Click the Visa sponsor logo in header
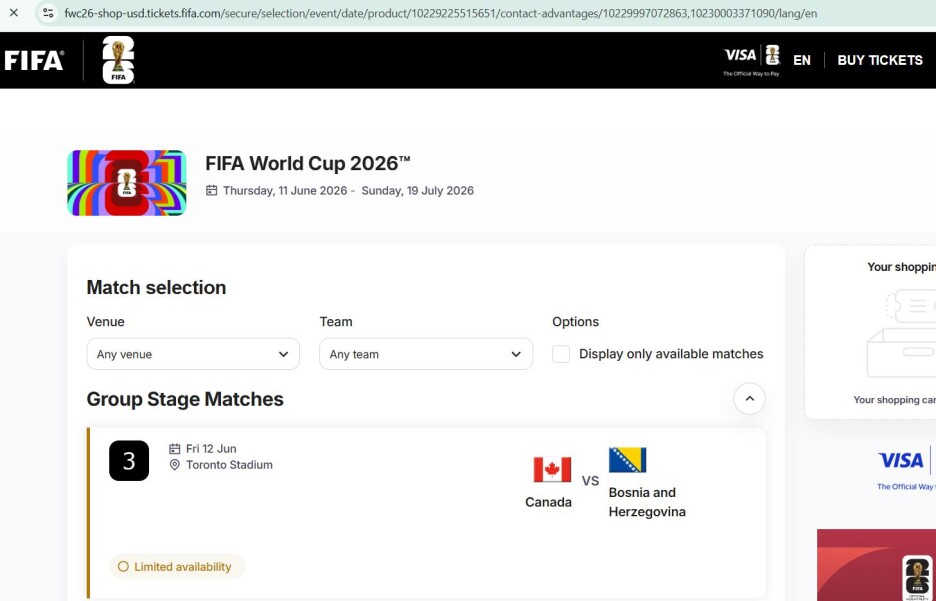The image size is (936, 601). [x=741, y=57]
